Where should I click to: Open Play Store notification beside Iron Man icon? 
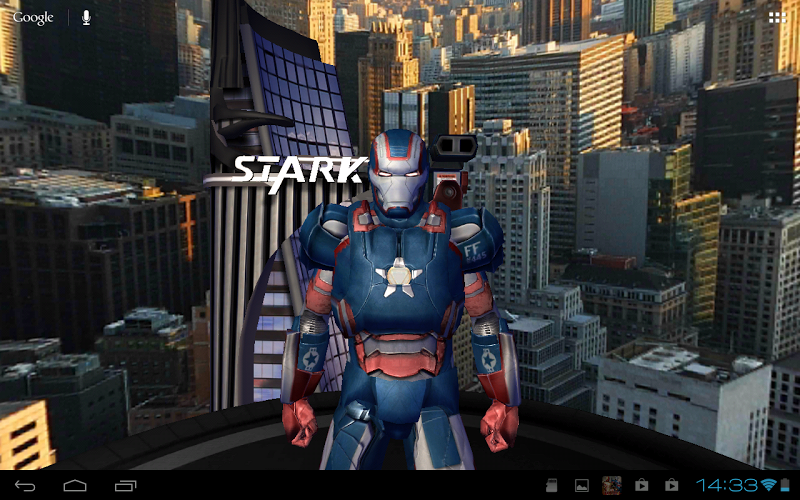(641, 485)
